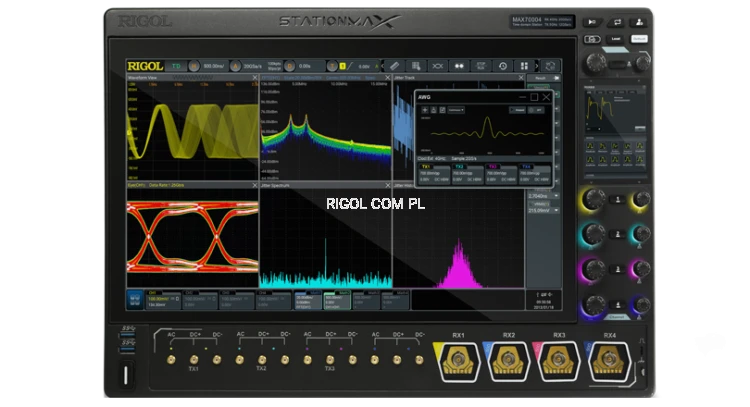This screenshot has height=407, width=750.
Task: Toggle hardware channel 4 button
Action: pyautogui.click(x=618, y=305)
